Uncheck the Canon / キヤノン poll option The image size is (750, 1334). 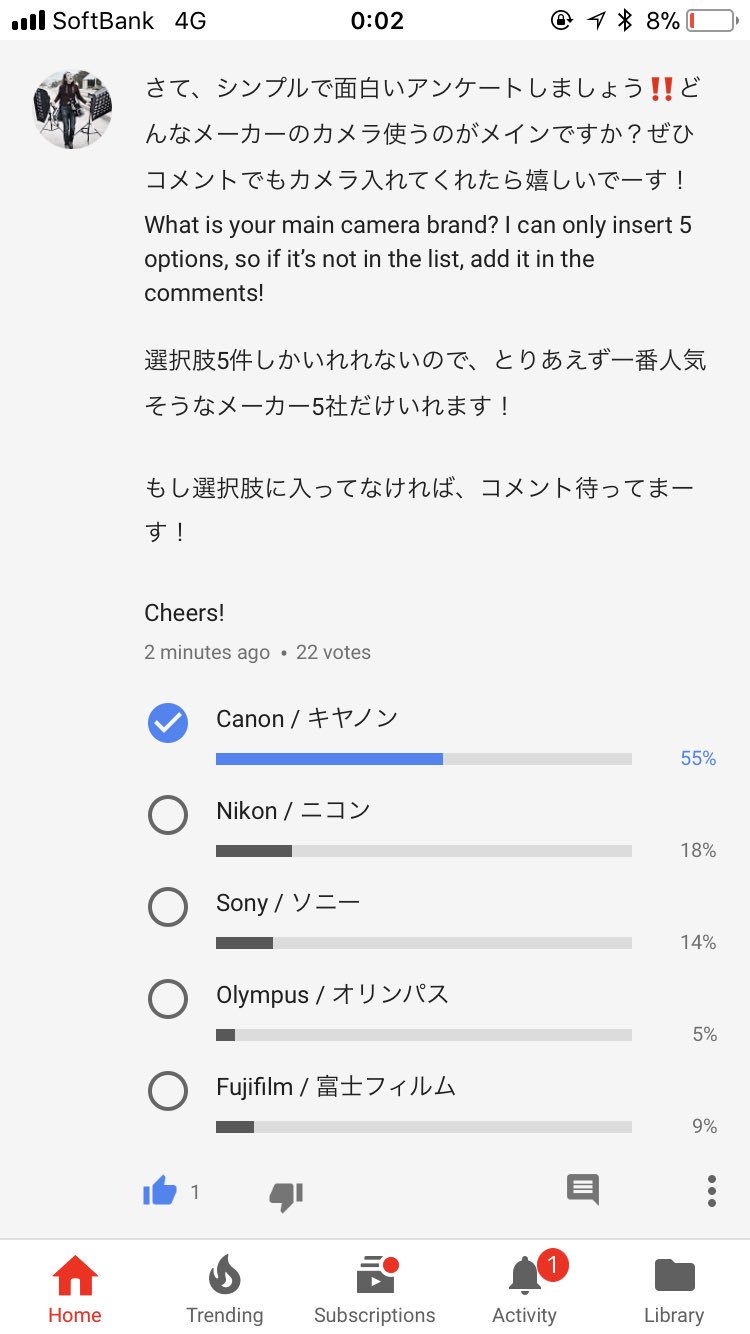coord(168,723)
